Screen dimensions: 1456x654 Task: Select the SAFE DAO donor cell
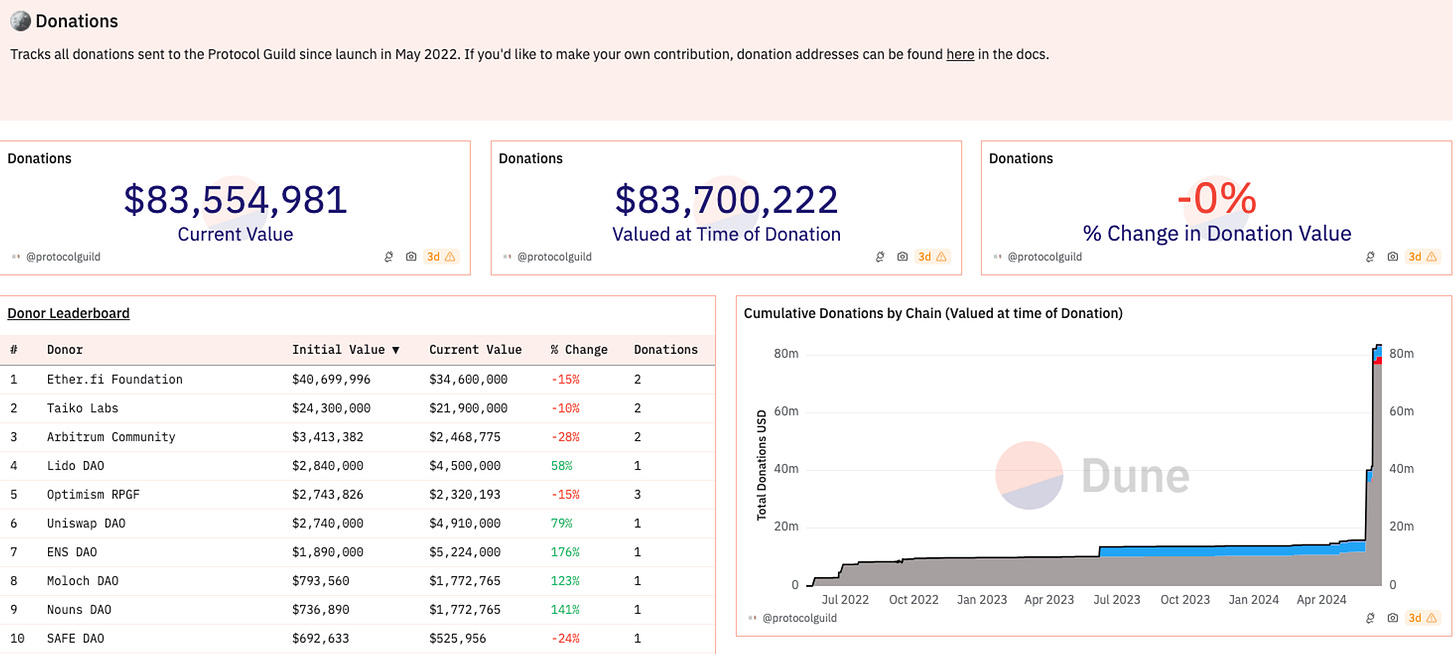coord(75,638)
